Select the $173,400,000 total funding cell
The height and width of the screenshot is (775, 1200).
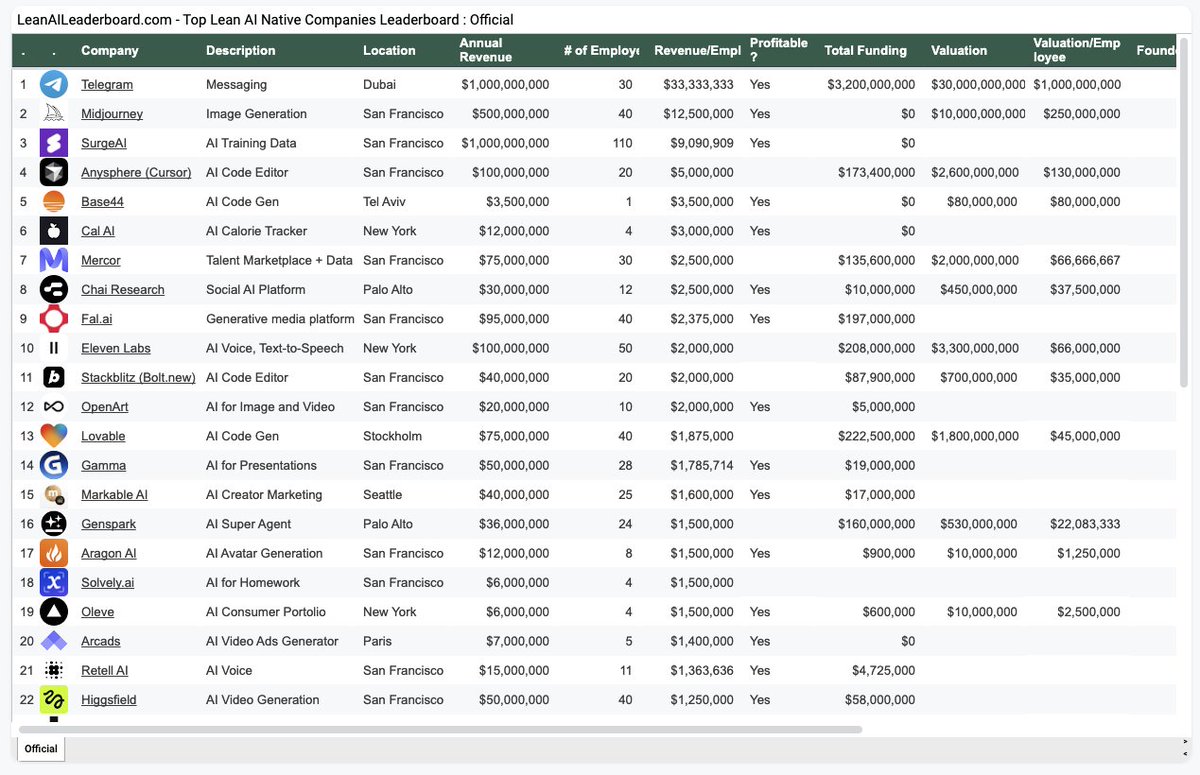(876, 172)
